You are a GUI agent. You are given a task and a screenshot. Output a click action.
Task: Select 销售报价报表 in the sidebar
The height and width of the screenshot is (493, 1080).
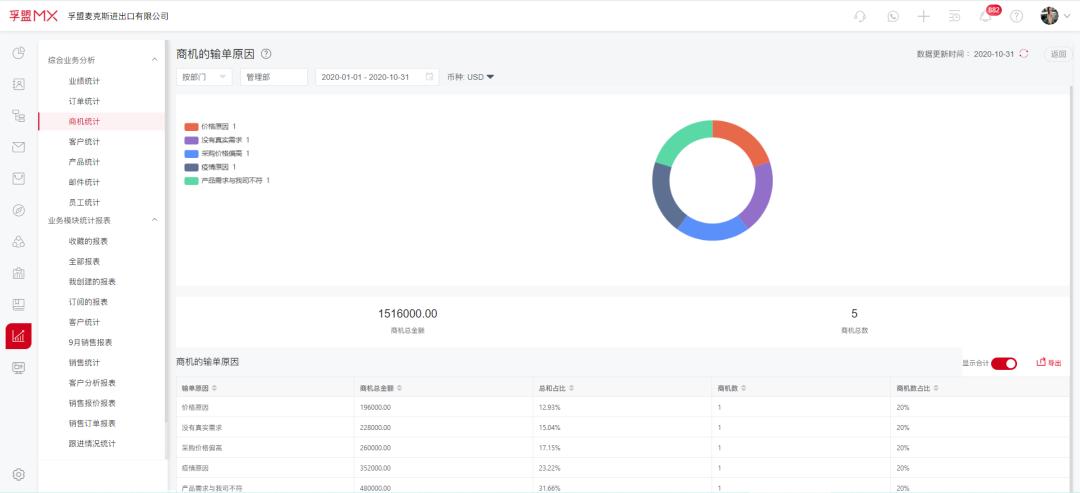92,403
